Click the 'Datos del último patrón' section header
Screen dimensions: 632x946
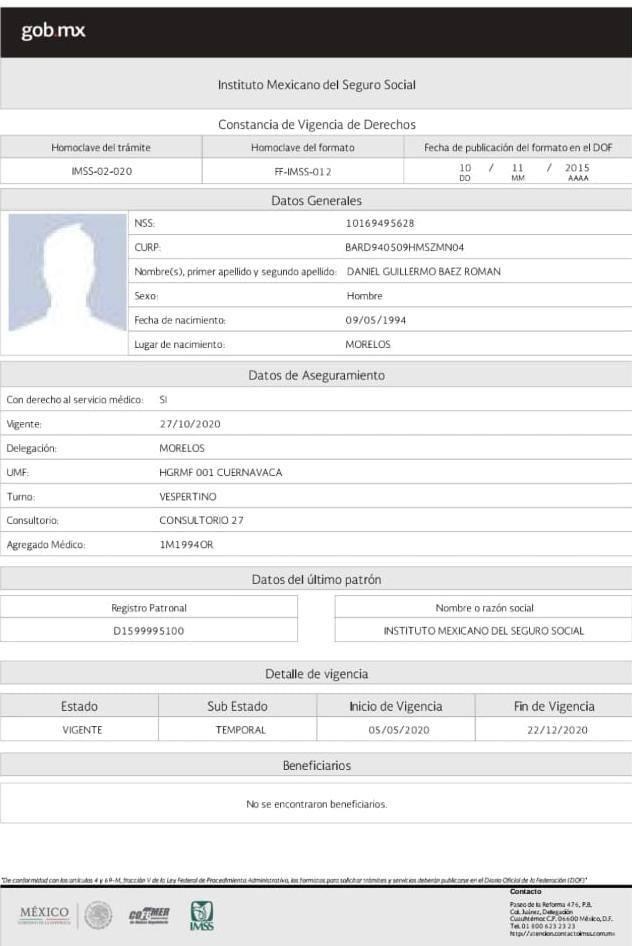317,579
